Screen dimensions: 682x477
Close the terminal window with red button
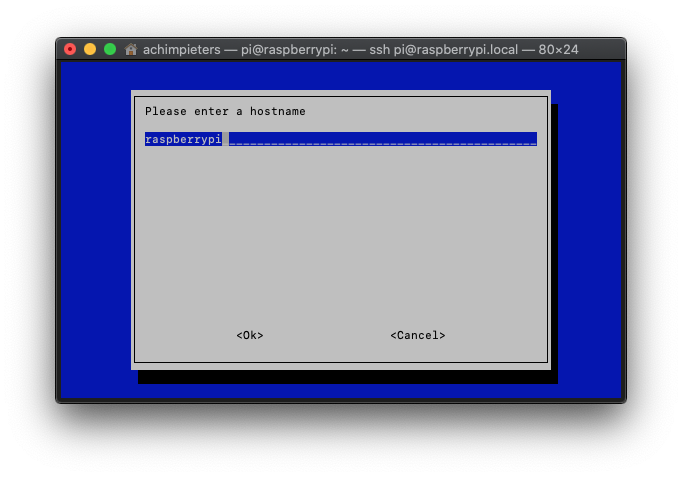(70, 49)
